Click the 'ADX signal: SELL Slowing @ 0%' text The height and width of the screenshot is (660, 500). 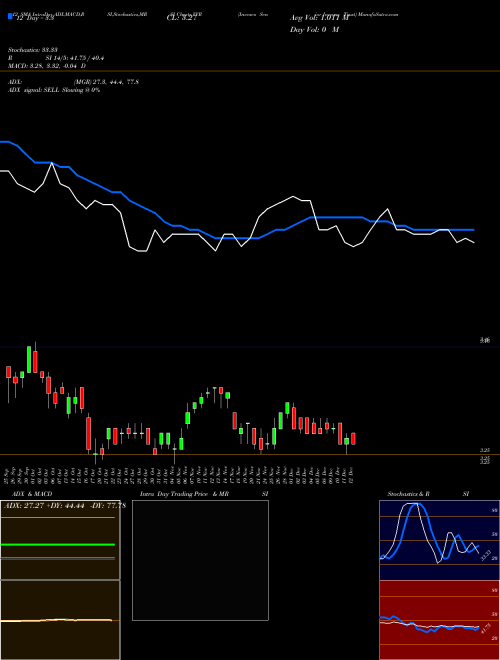click(x=54, y=90)
